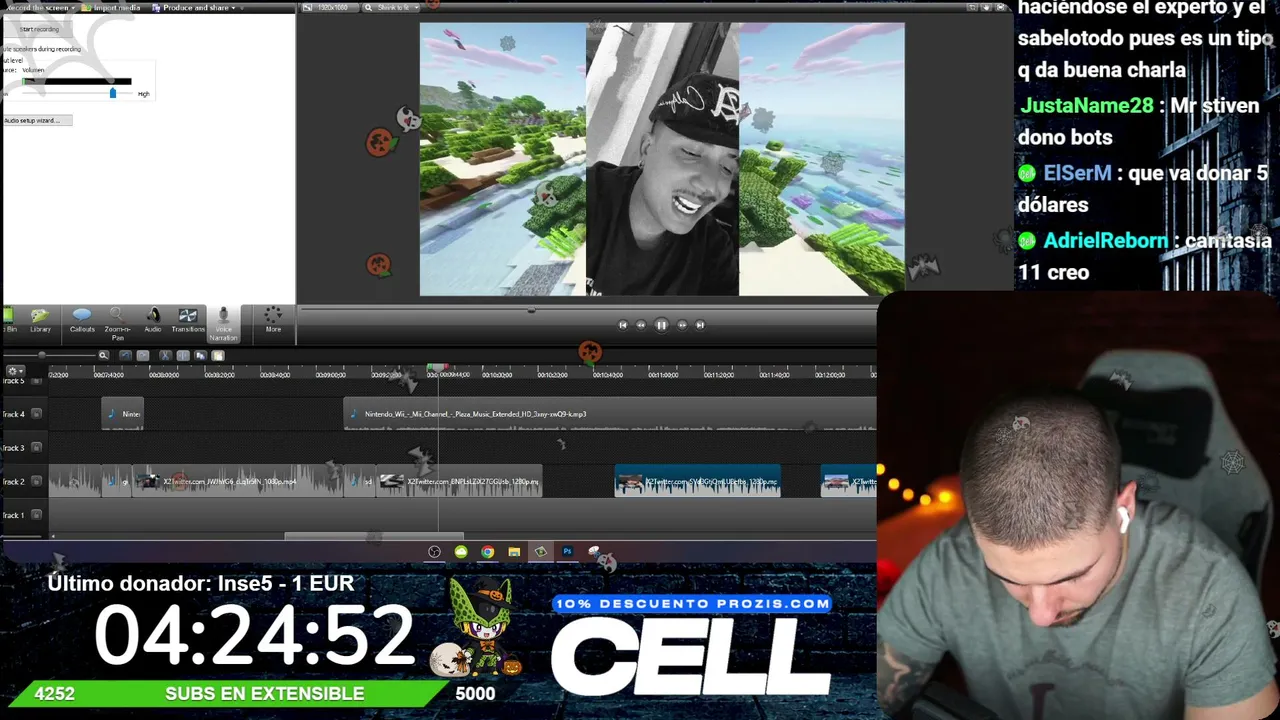Click the rewind button in preview

click(641, 325)
